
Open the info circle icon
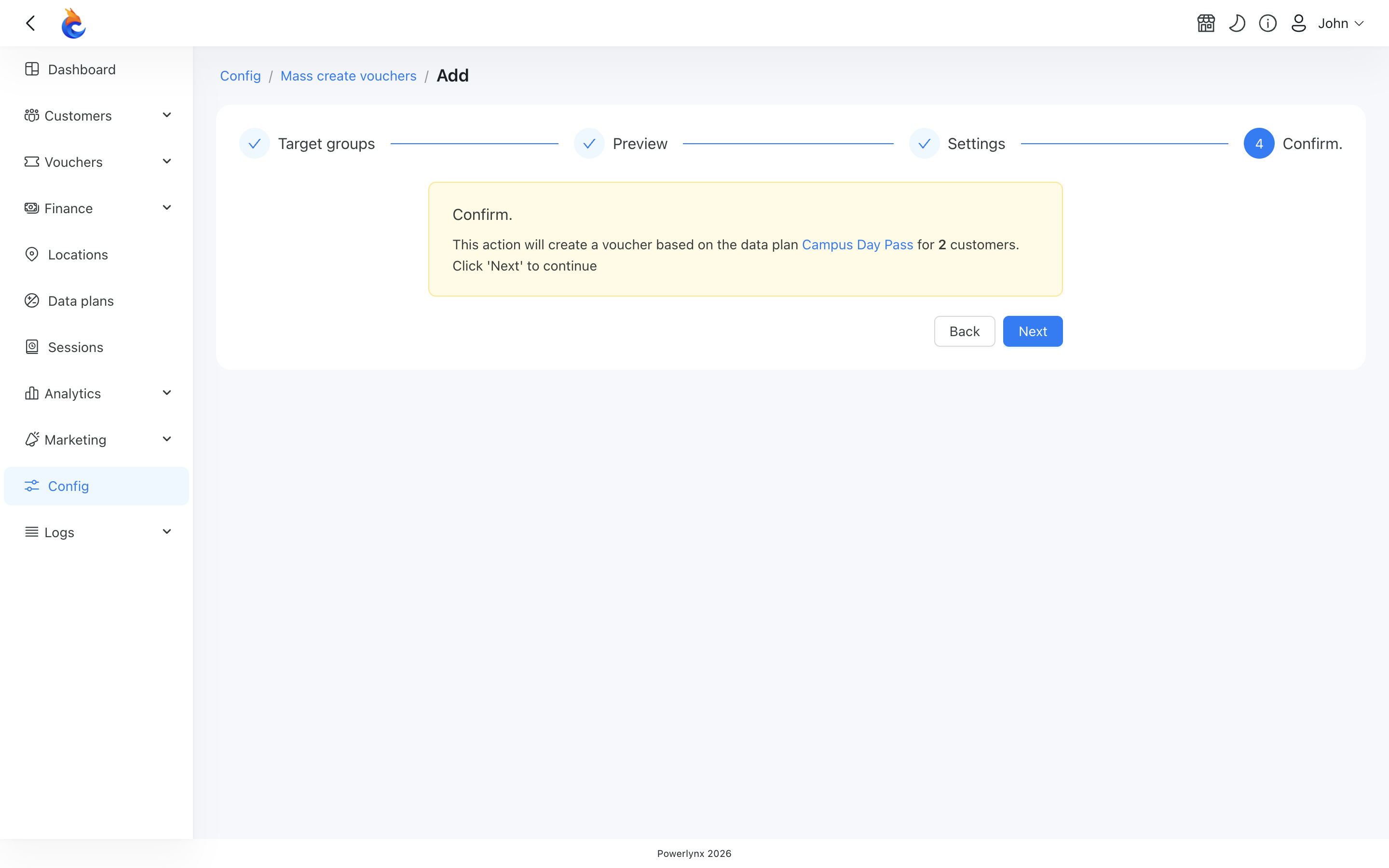(x=1268, y=24)
